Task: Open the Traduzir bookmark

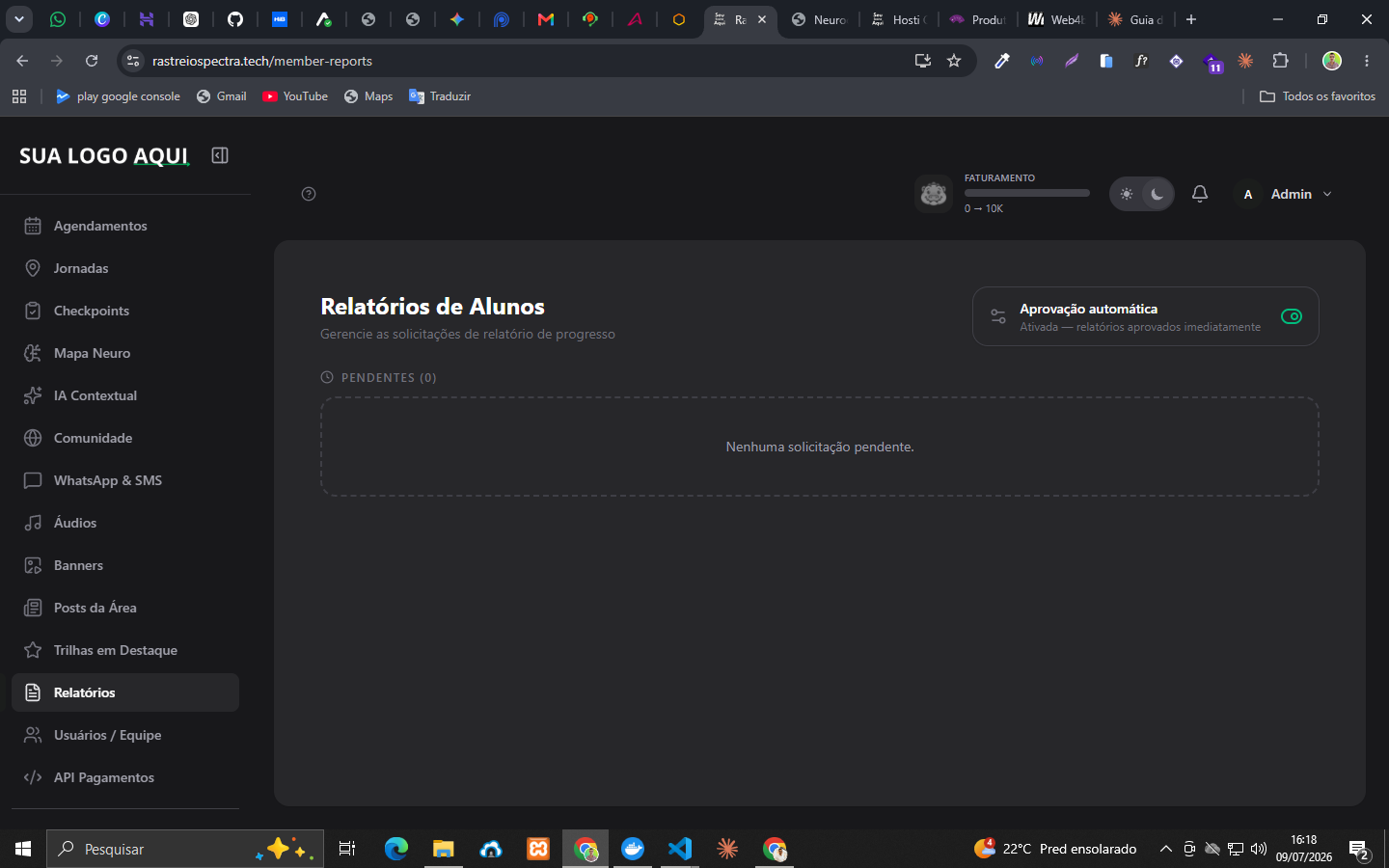Action: 440,96
